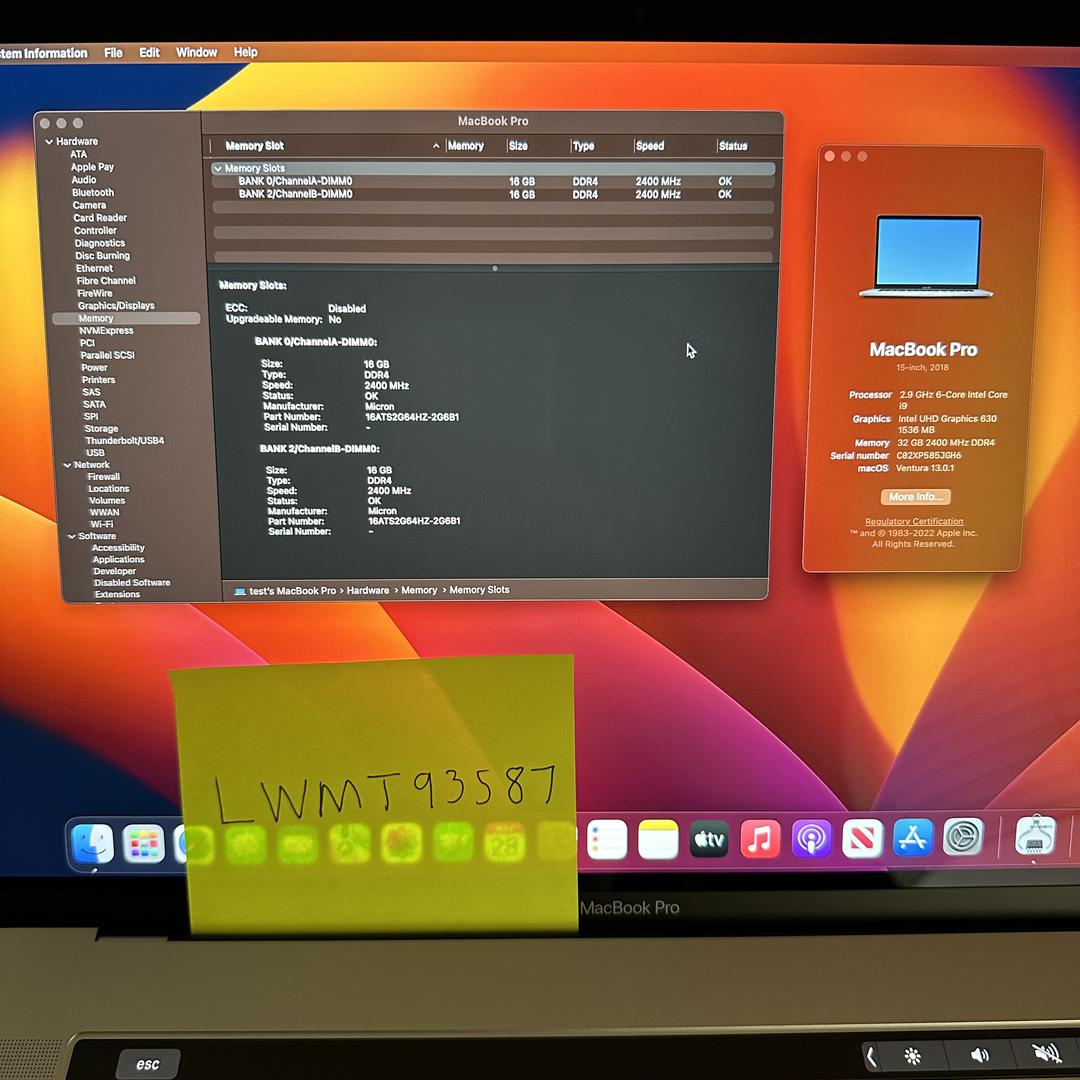Open Podcasts from the Dock

[x=811, y=838]
